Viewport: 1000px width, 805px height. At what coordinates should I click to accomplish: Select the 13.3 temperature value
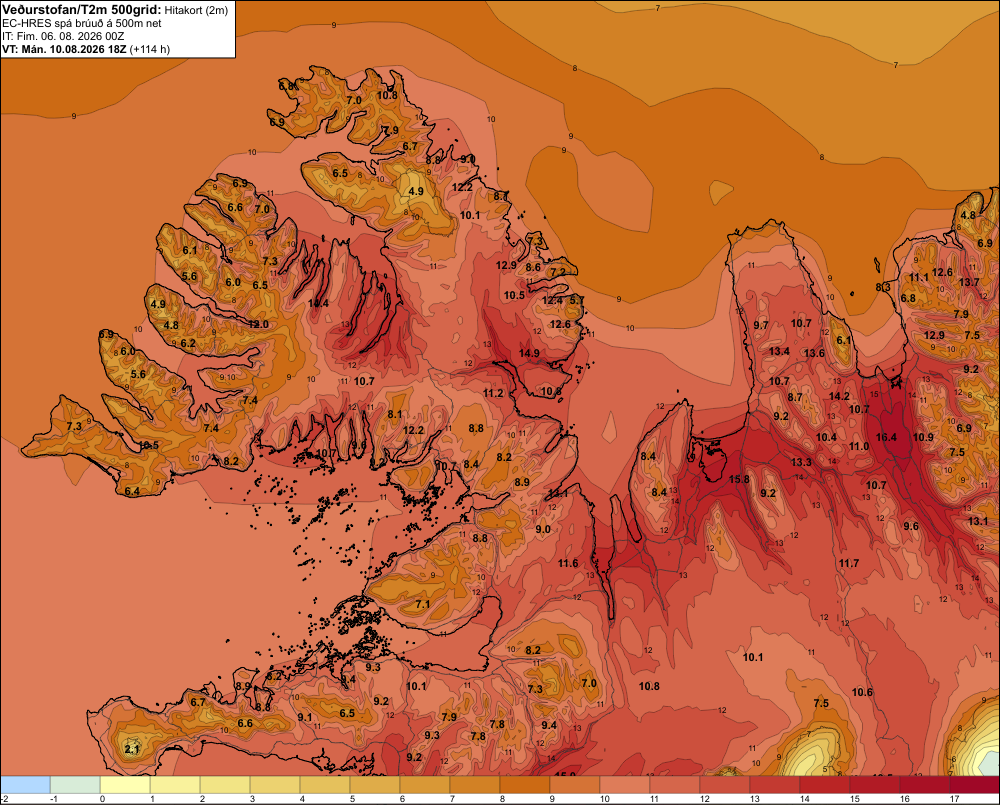801,462
